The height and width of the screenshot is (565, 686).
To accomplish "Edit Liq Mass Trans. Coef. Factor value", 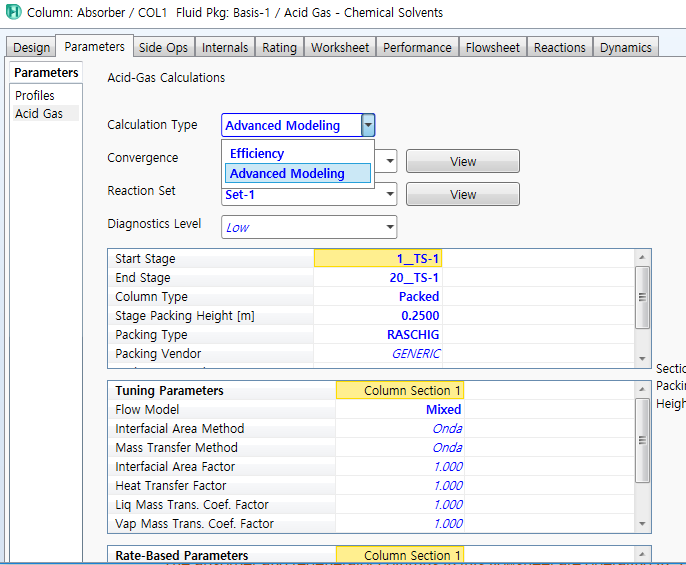I will point(400,505).
